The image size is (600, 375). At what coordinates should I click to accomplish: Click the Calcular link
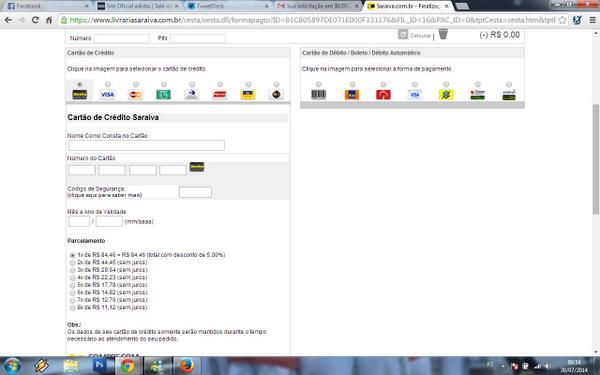coord(420,36)
